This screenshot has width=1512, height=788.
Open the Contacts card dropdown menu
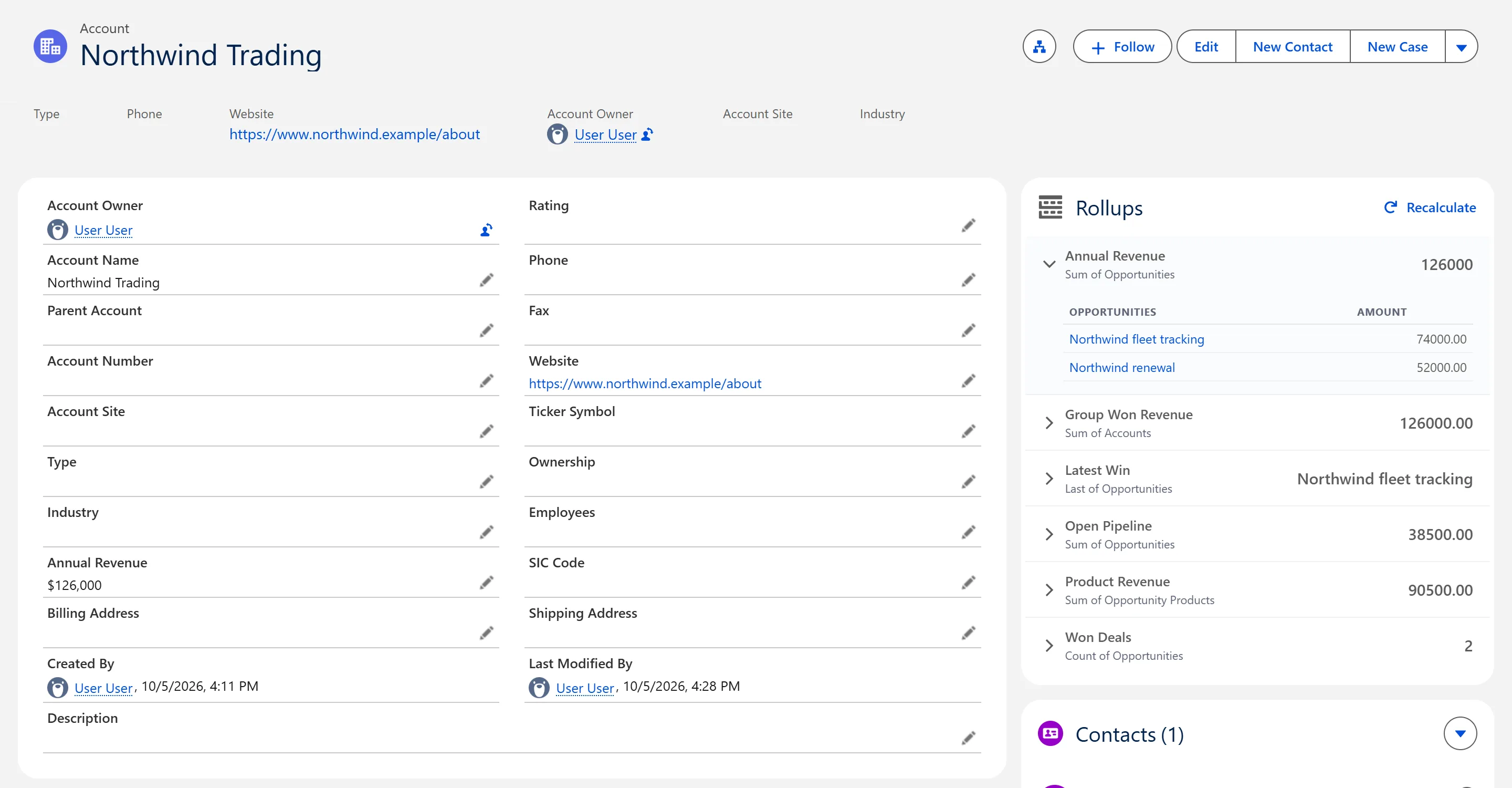click(1459, 733)
